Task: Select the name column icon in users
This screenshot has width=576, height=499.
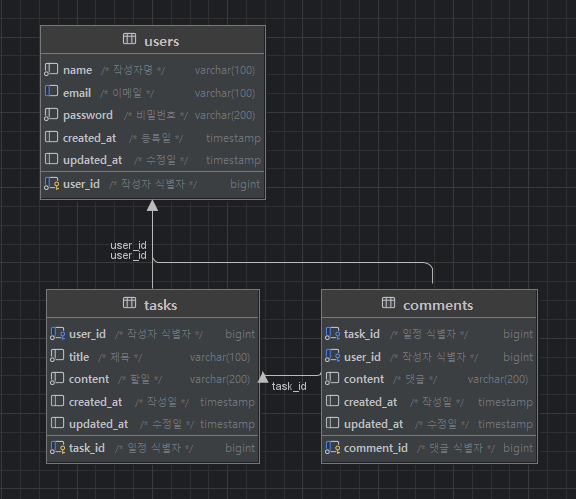Action: click(x=51, y=69)
